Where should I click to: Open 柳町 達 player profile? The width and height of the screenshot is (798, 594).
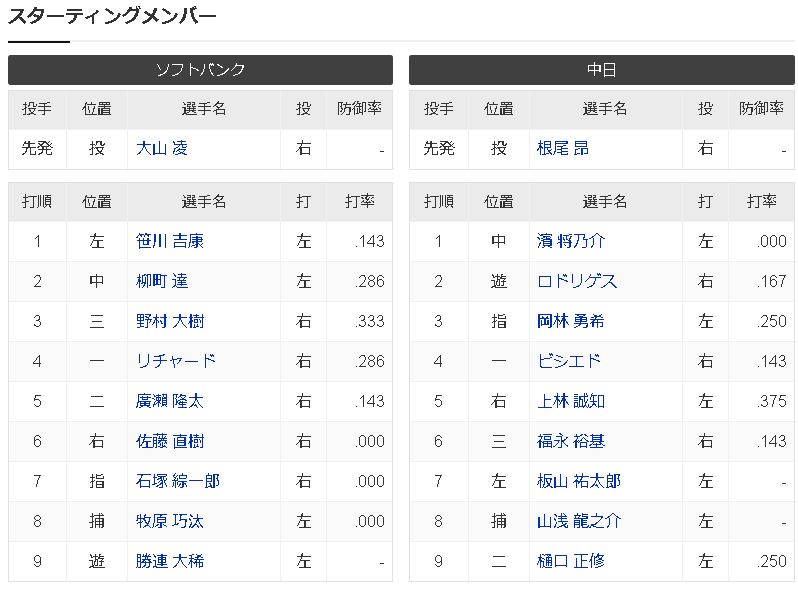click(x=162, y=281)
